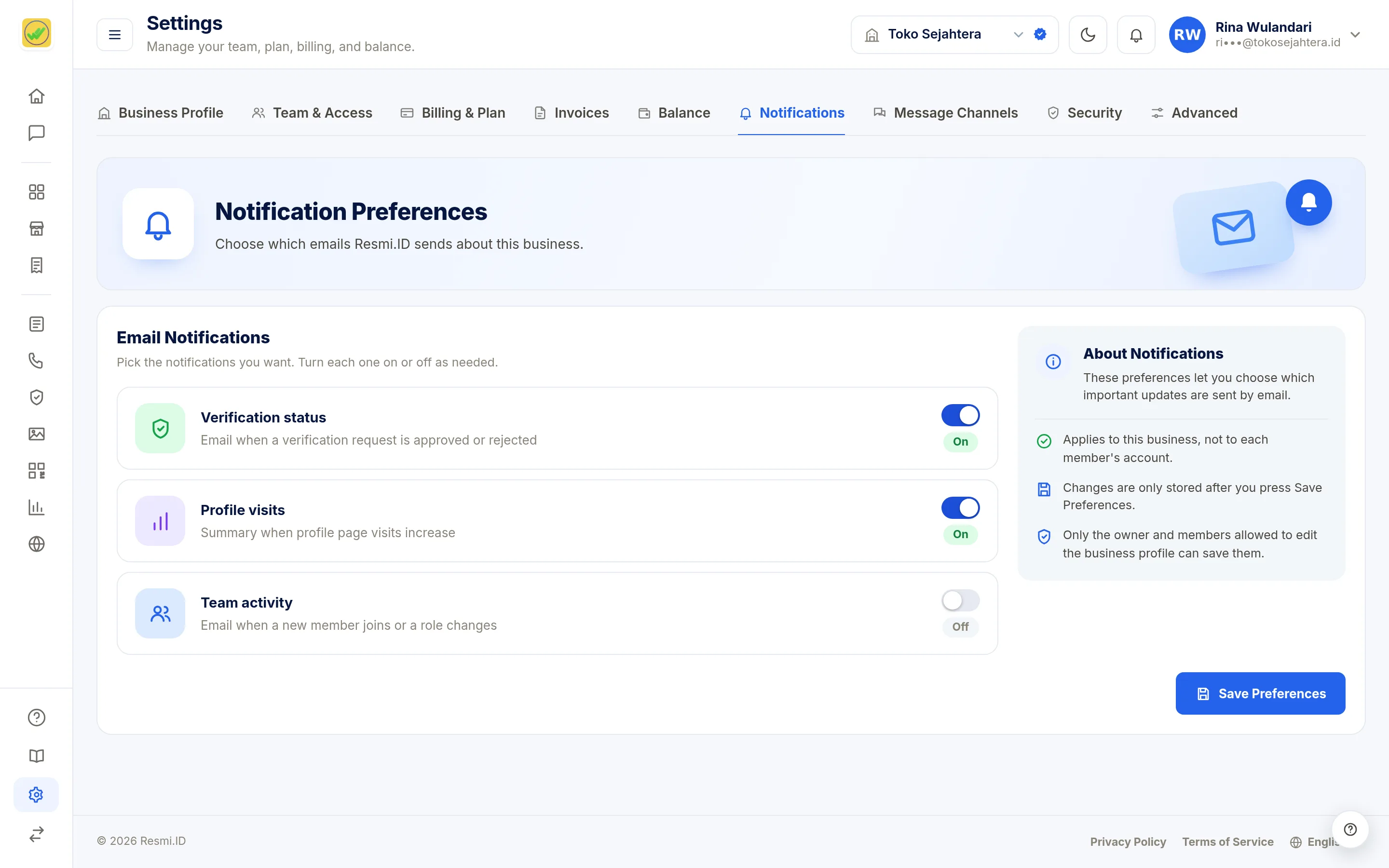Open the chat messages sidebar icon
The image size is (1389, 868).
click(36, 133)
